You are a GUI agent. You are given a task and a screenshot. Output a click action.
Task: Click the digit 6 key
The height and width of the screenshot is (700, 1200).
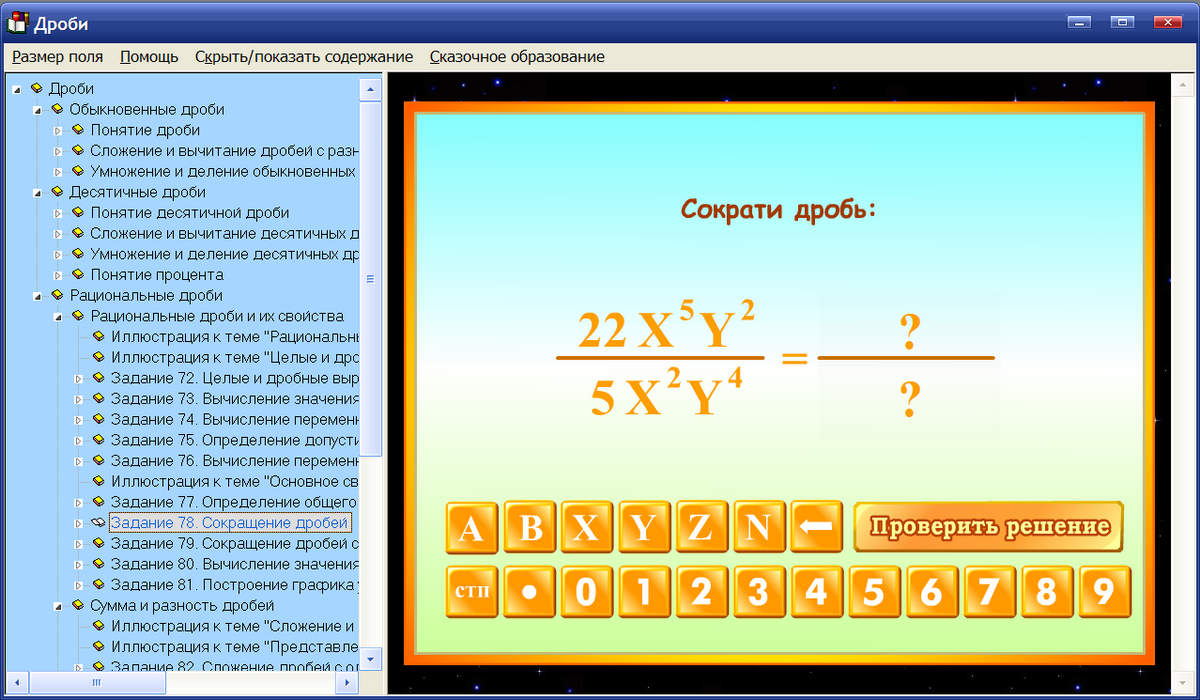pos(931,592)
